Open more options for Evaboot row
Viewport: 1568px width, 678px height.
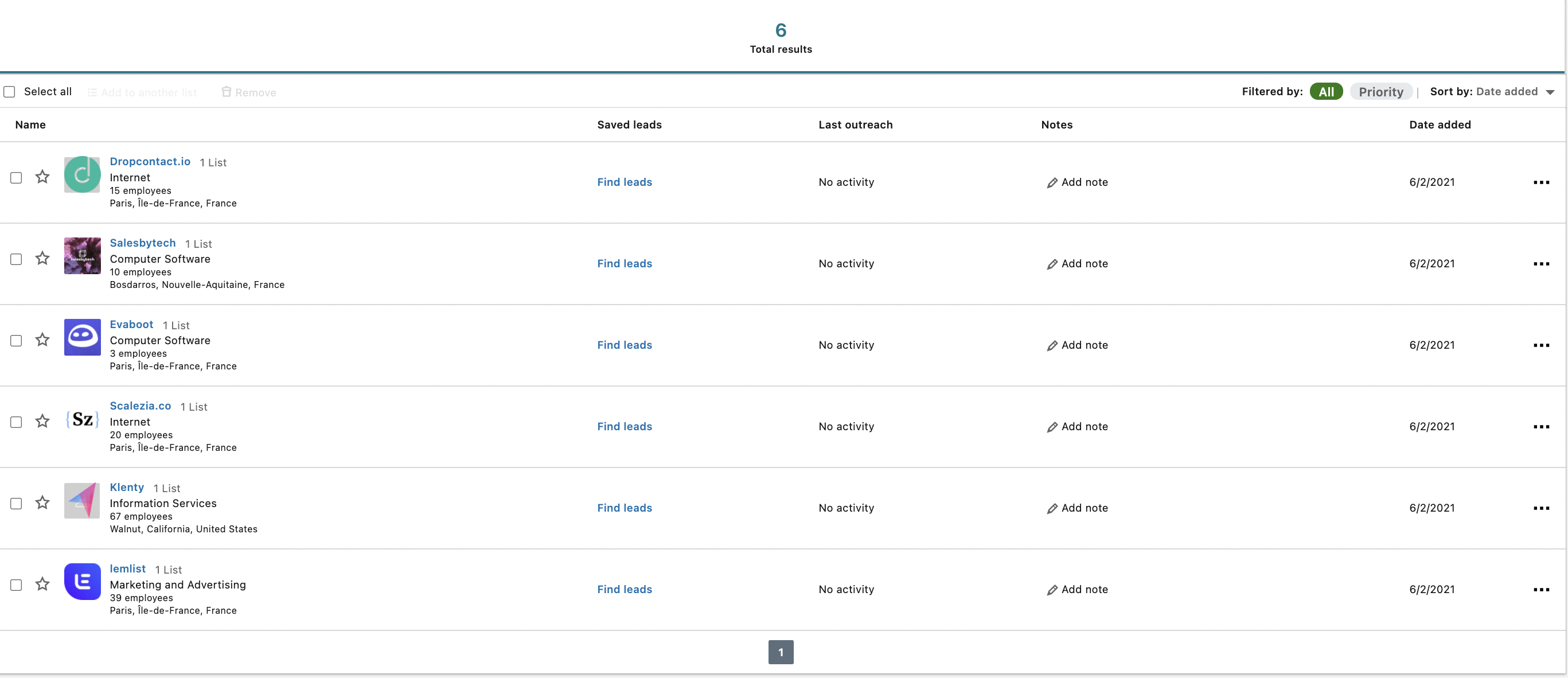(x=1541, y=346)
